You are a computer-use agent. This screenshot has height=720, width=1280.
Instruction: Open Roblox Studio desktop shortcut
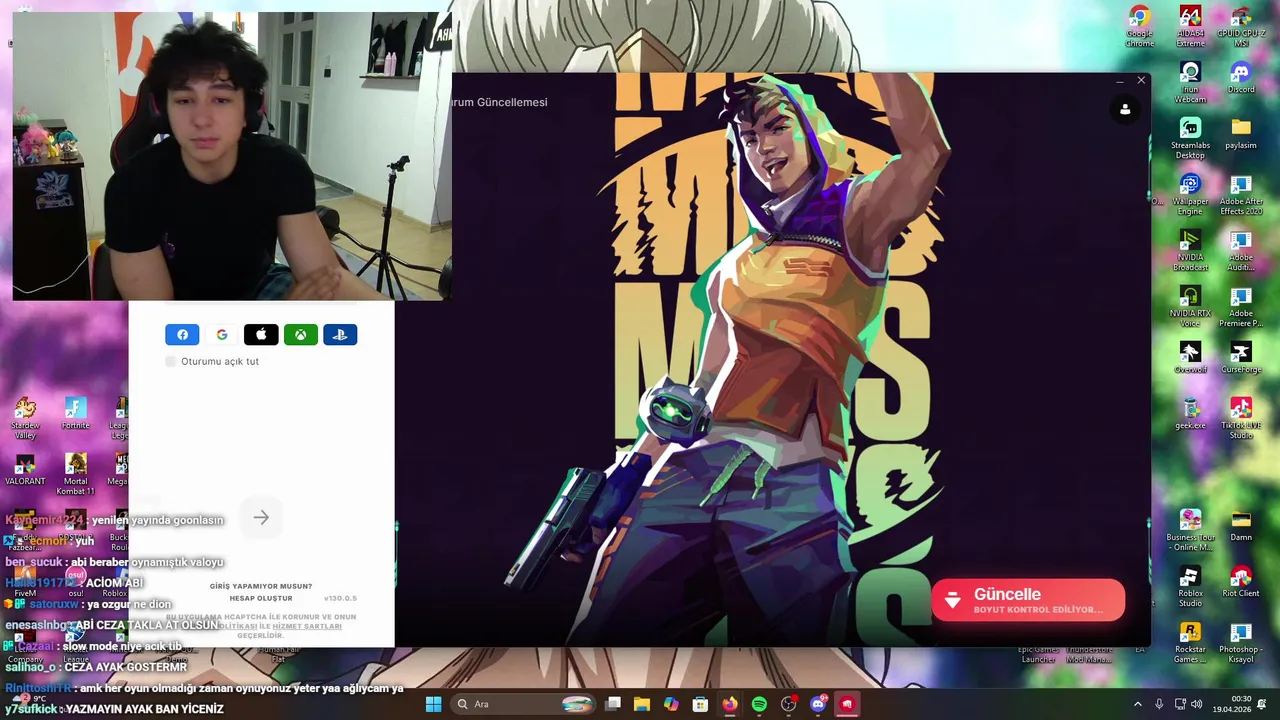[x=1190, y=587]
